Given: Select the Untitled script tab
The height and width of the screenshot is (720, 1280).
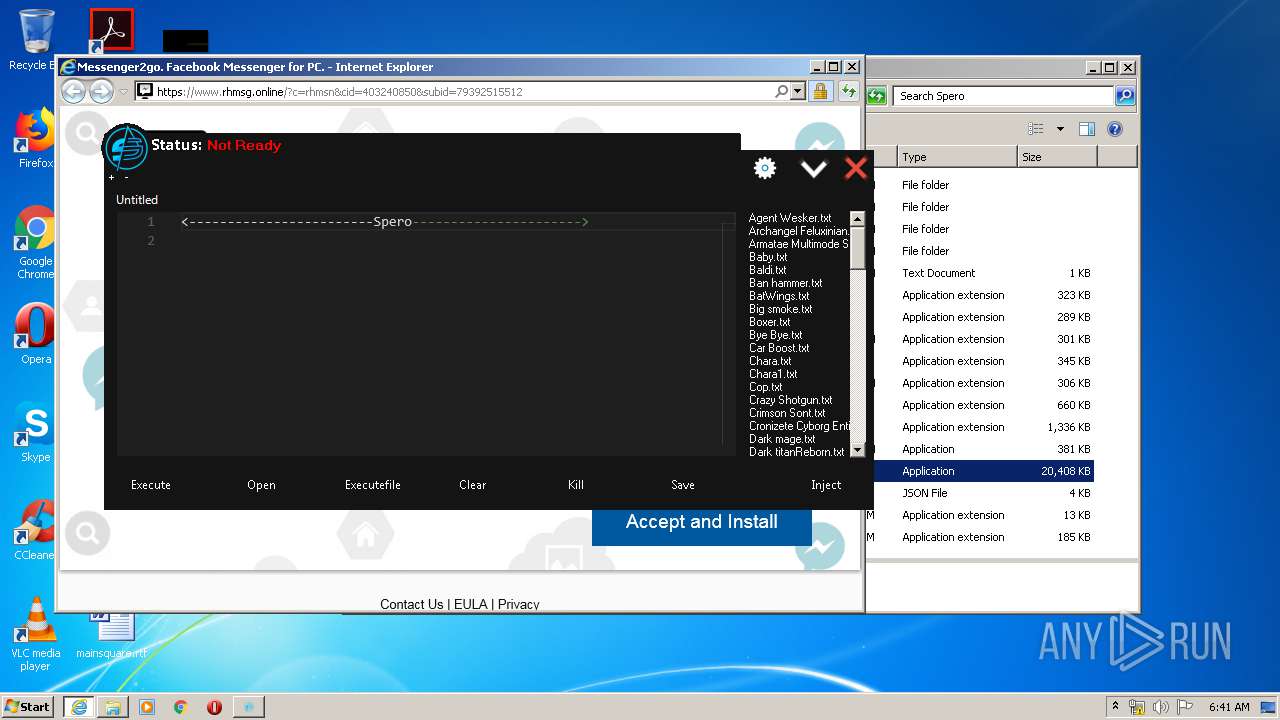Looking at the screenshot, I should tap(137, 200).
